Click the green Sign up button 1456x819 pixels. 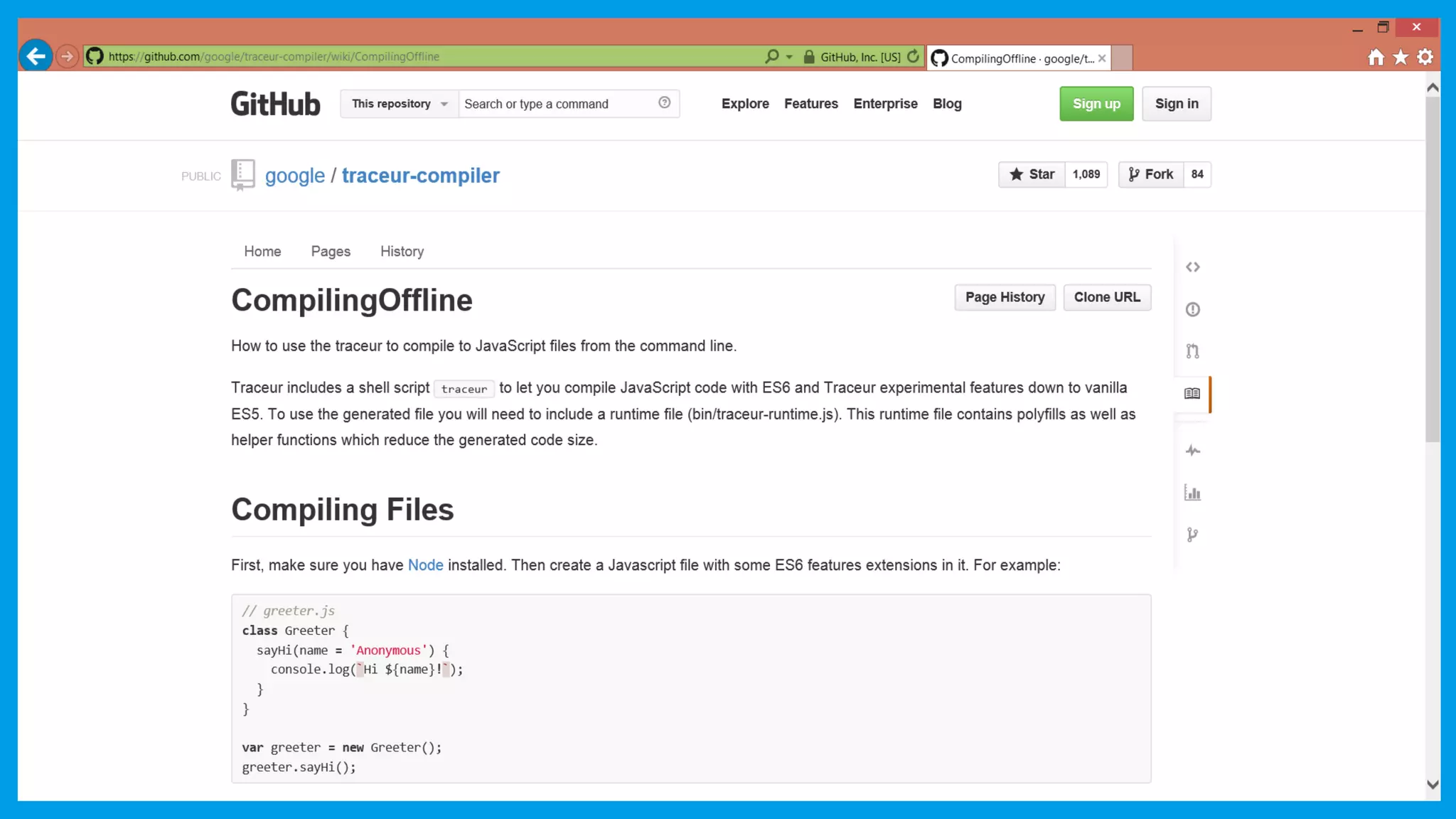point(1096,104)
